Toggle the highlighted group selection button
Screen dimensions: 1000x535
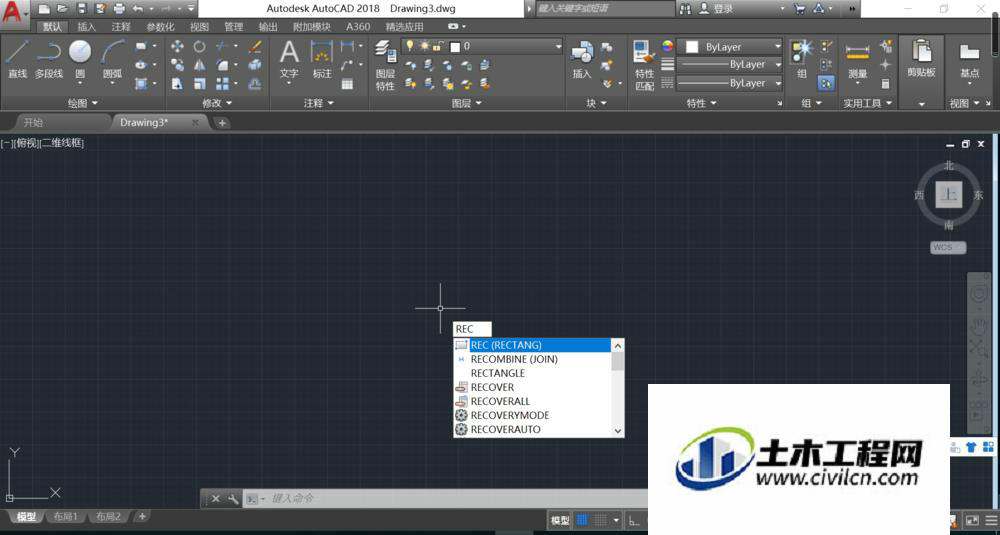click(x=826, y=83)
